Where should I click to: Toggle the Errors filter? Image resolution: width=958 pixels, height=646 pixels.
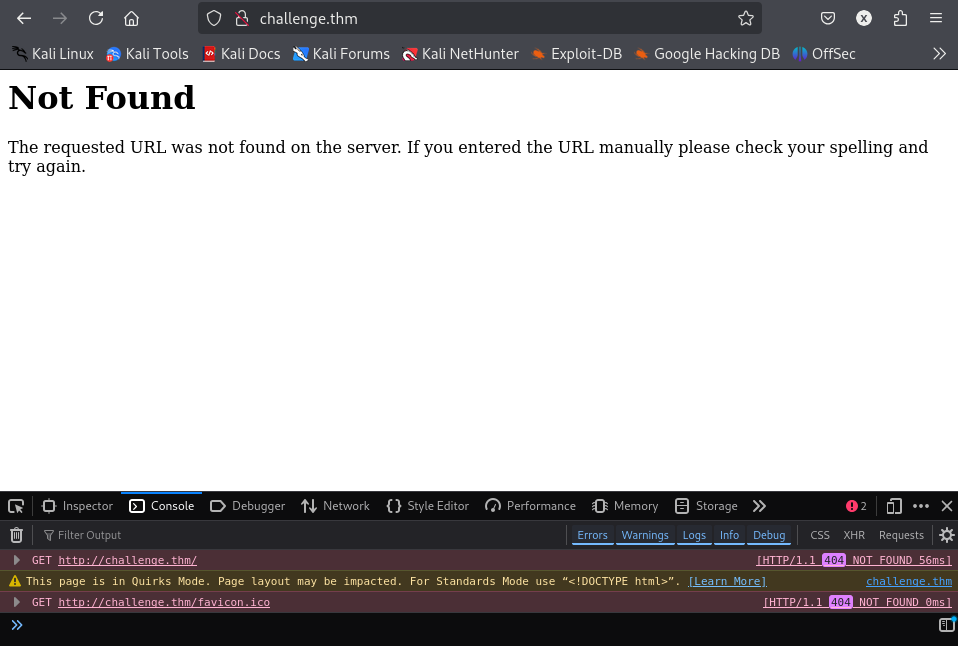pyautogui.click(x=593, y=535)
